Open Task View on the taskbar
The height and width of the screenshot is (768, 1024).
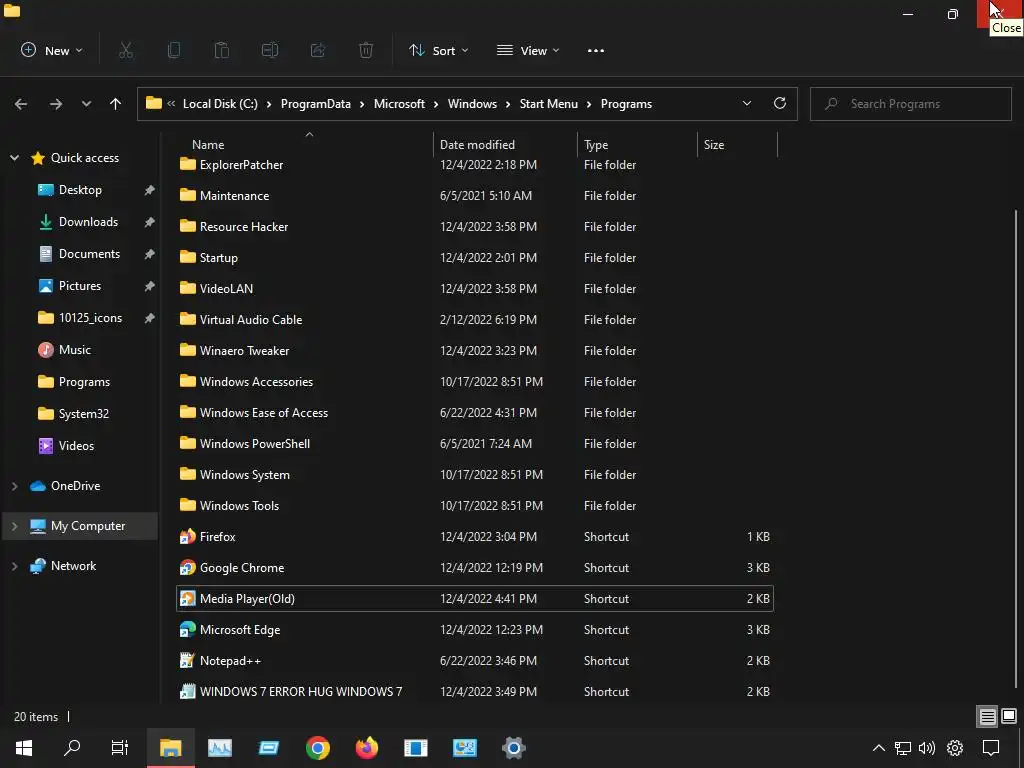pyautogui.click(x=120, y=748)
